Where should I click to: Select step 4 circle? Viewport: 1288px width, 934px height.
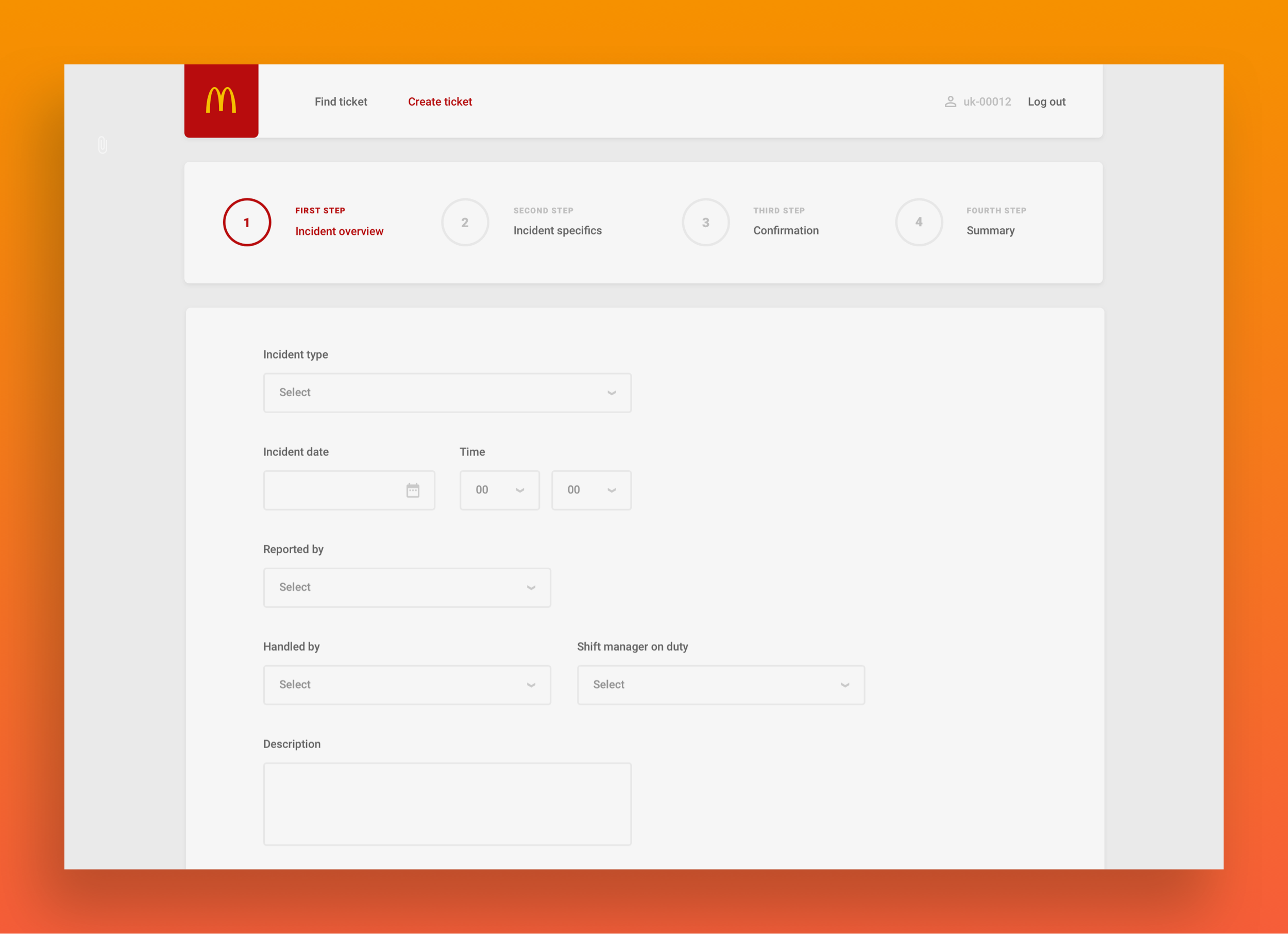coord(919,222)
